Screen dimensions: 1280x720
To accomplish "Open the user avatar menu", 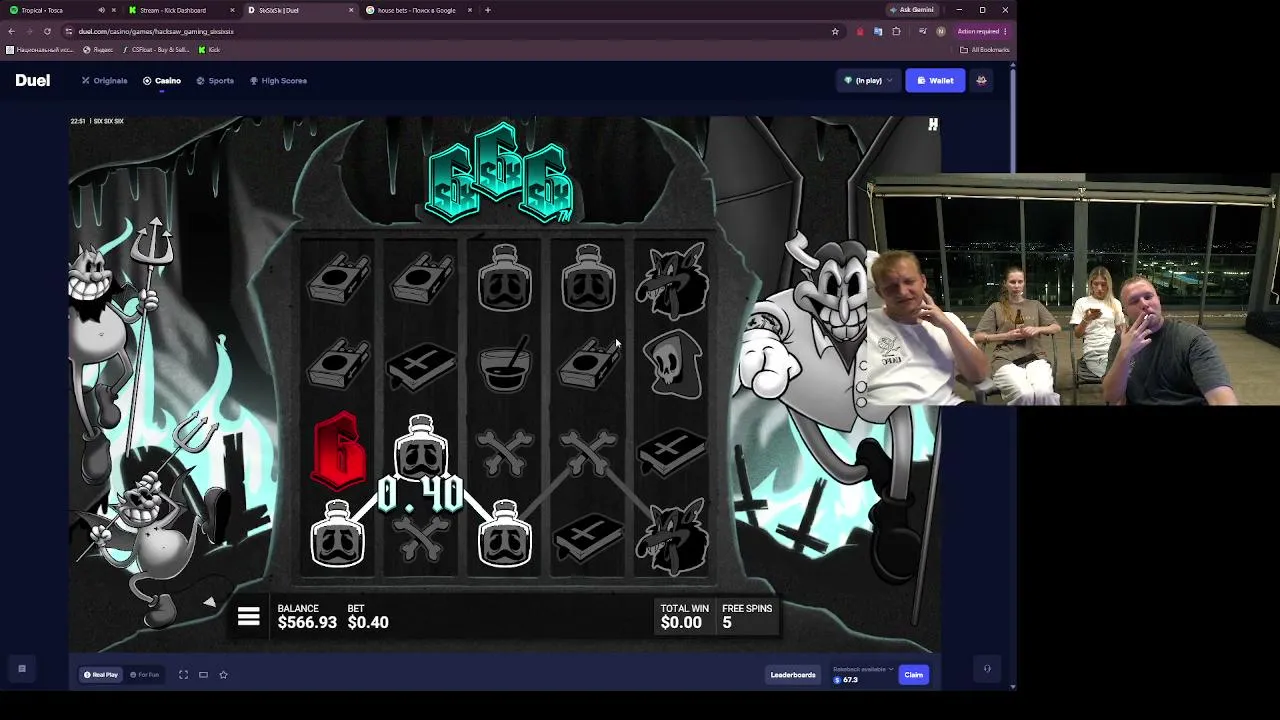I will tap(981, 80).
